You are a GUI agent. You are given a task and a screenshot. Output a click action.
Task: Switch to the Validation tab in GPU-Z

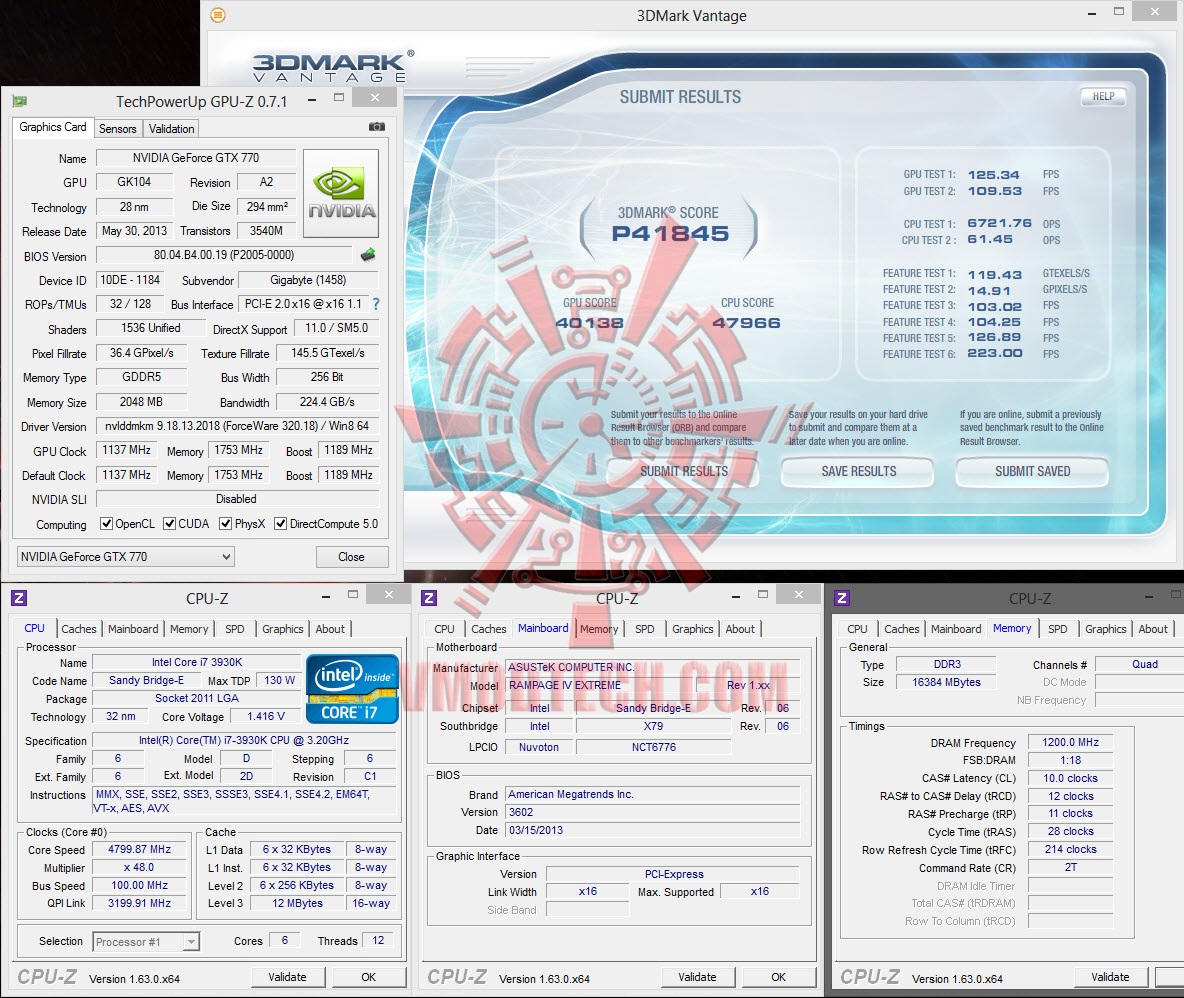click(171, 128)
